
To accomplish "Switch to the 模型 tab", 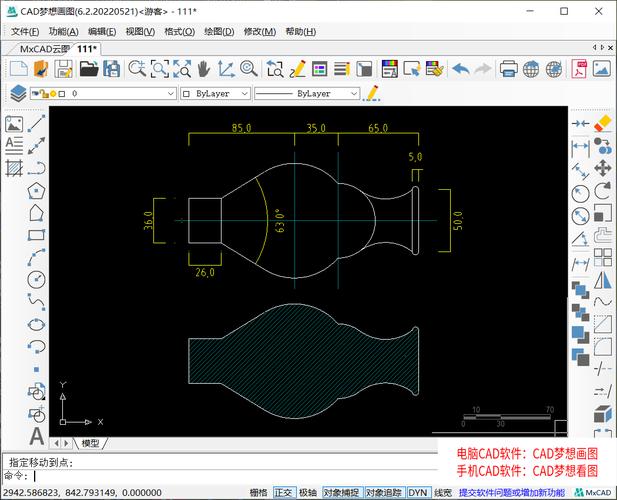I will coord(91,443).
